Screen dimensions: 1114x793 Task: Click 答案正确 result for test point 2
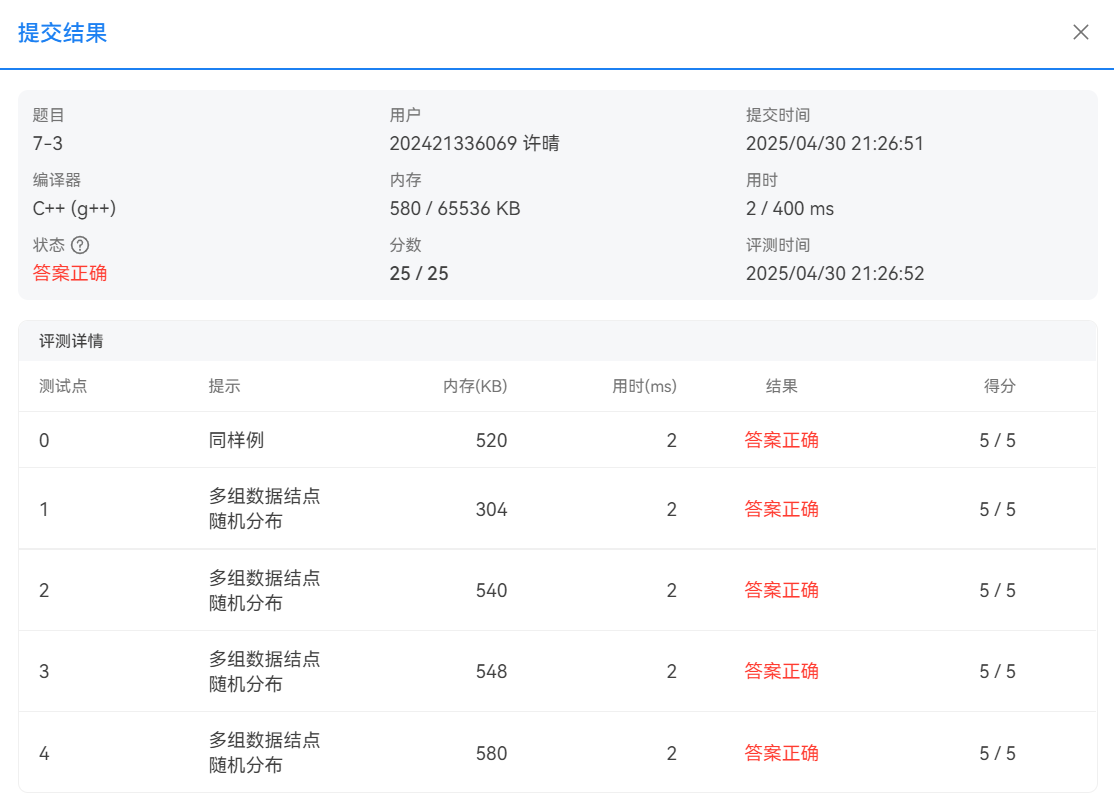pyautogui.click(x=782, y=590)
